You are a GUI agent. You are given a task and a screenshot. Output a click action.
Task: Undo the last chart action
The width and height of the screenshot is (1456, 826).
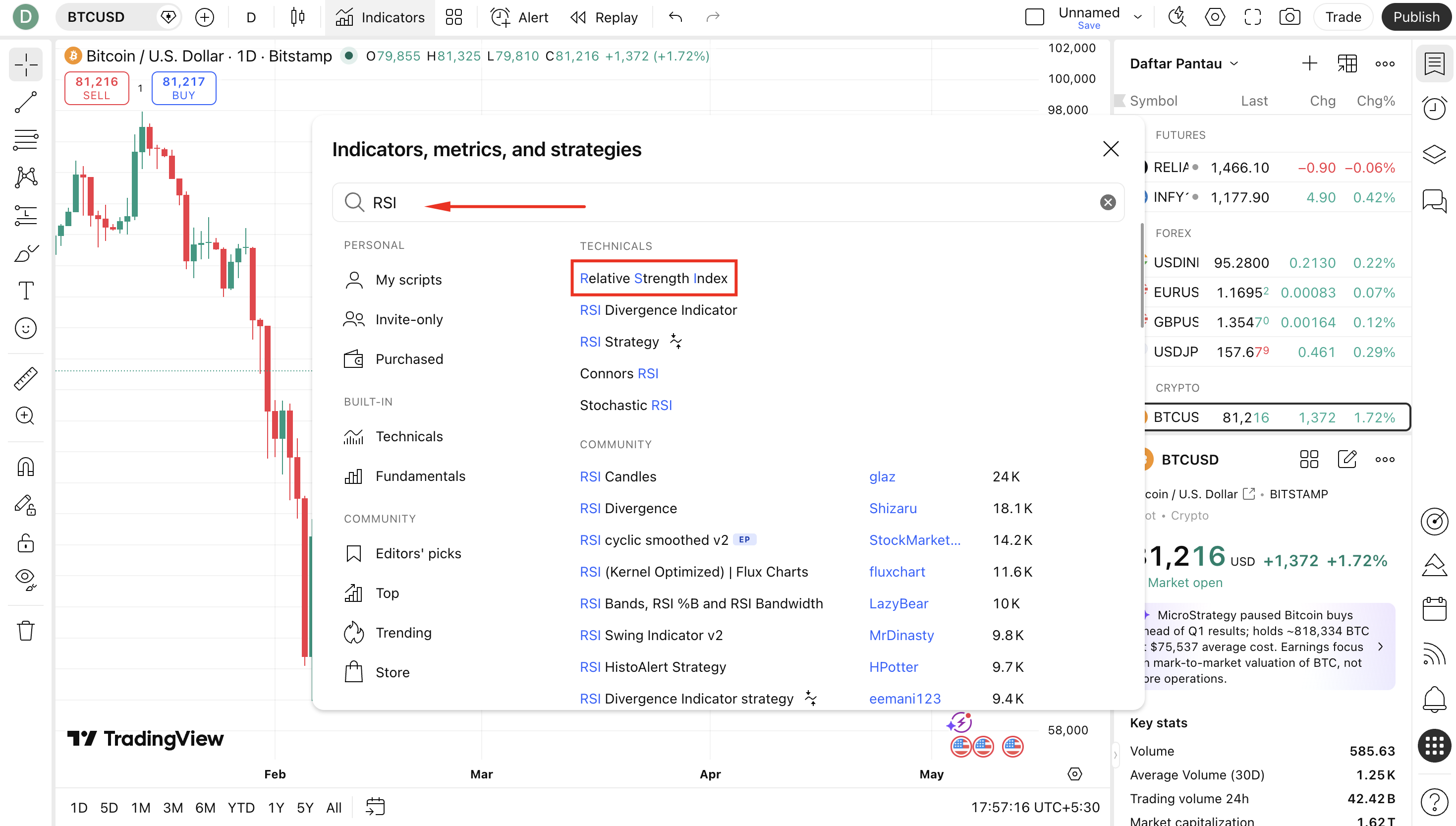(x=675, y=17)
